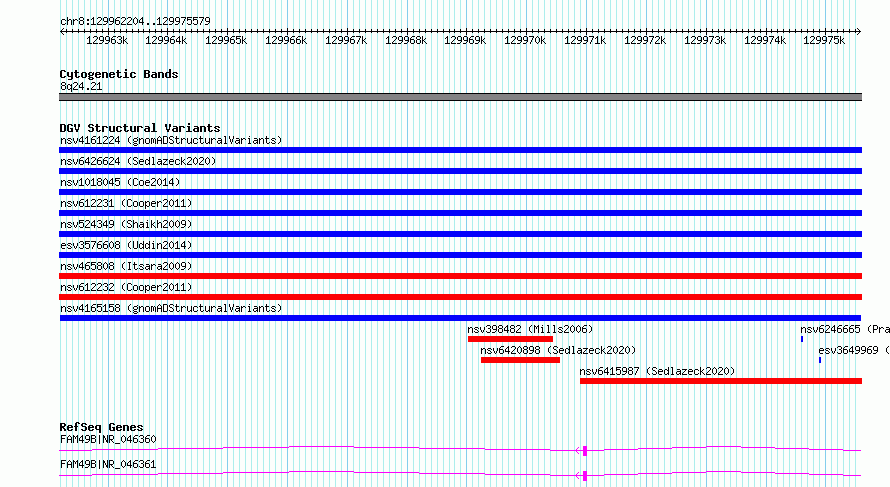This screenshot has height=487, width=890.
Task: Click the red bar under nsv612232
Action: [460, 297]
